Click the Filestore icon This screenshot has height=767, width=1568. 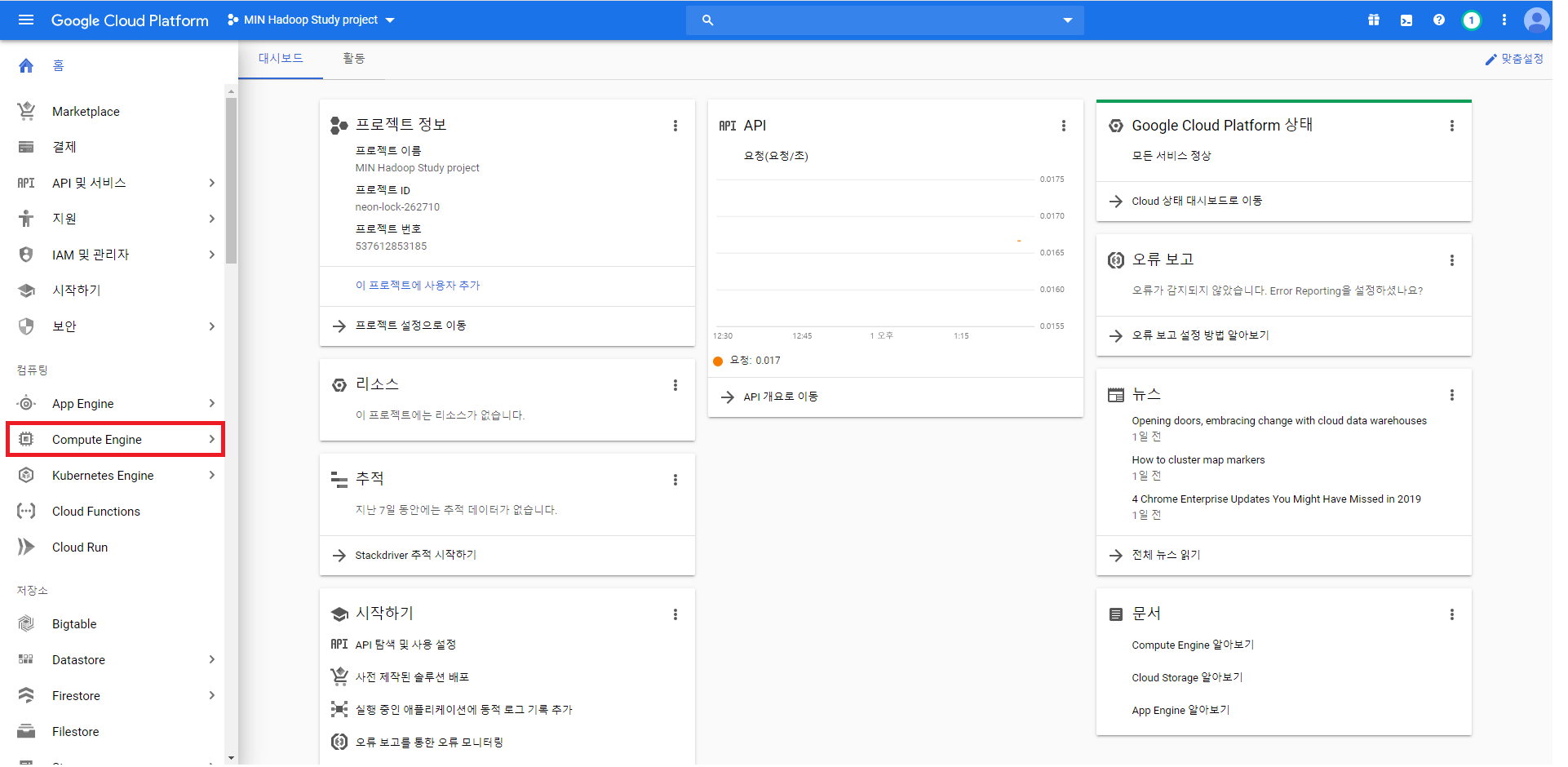tap(26, 731)
